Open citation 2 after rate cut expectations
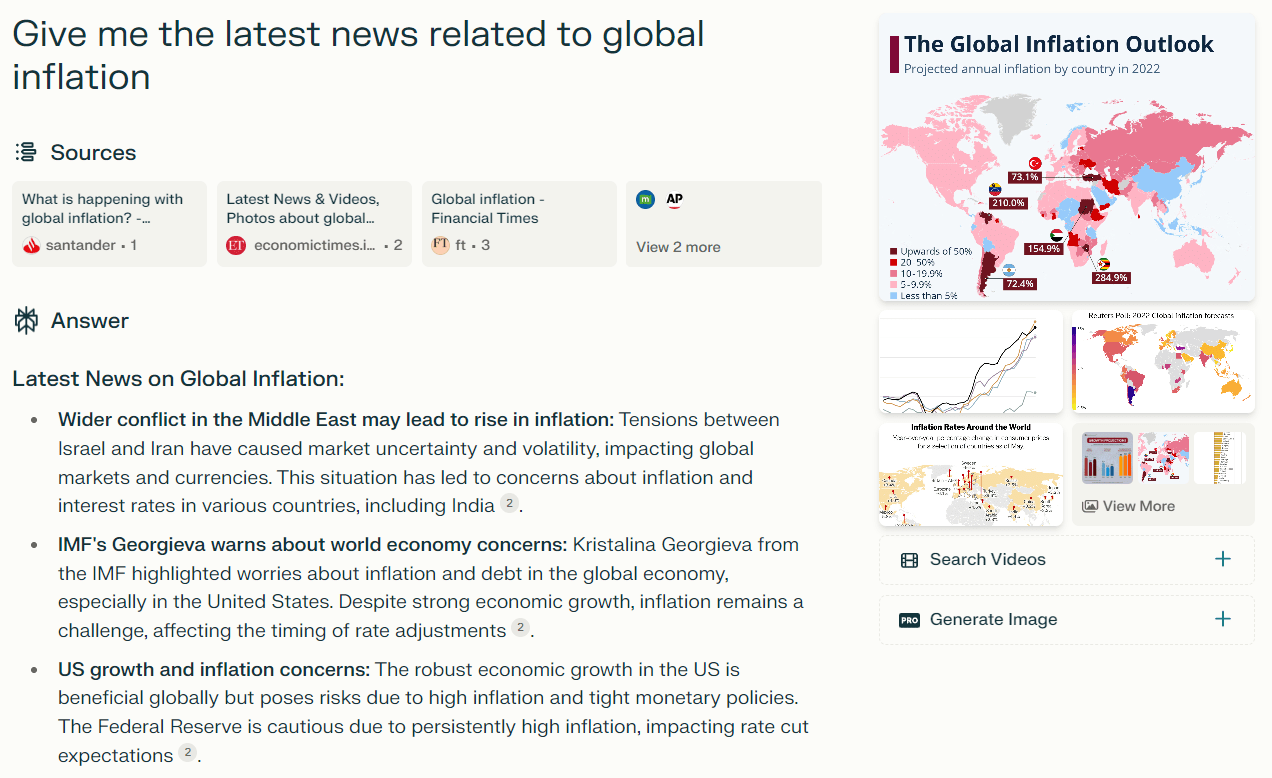The width and height of the screenshot is (1272, 778). [187, 753]
